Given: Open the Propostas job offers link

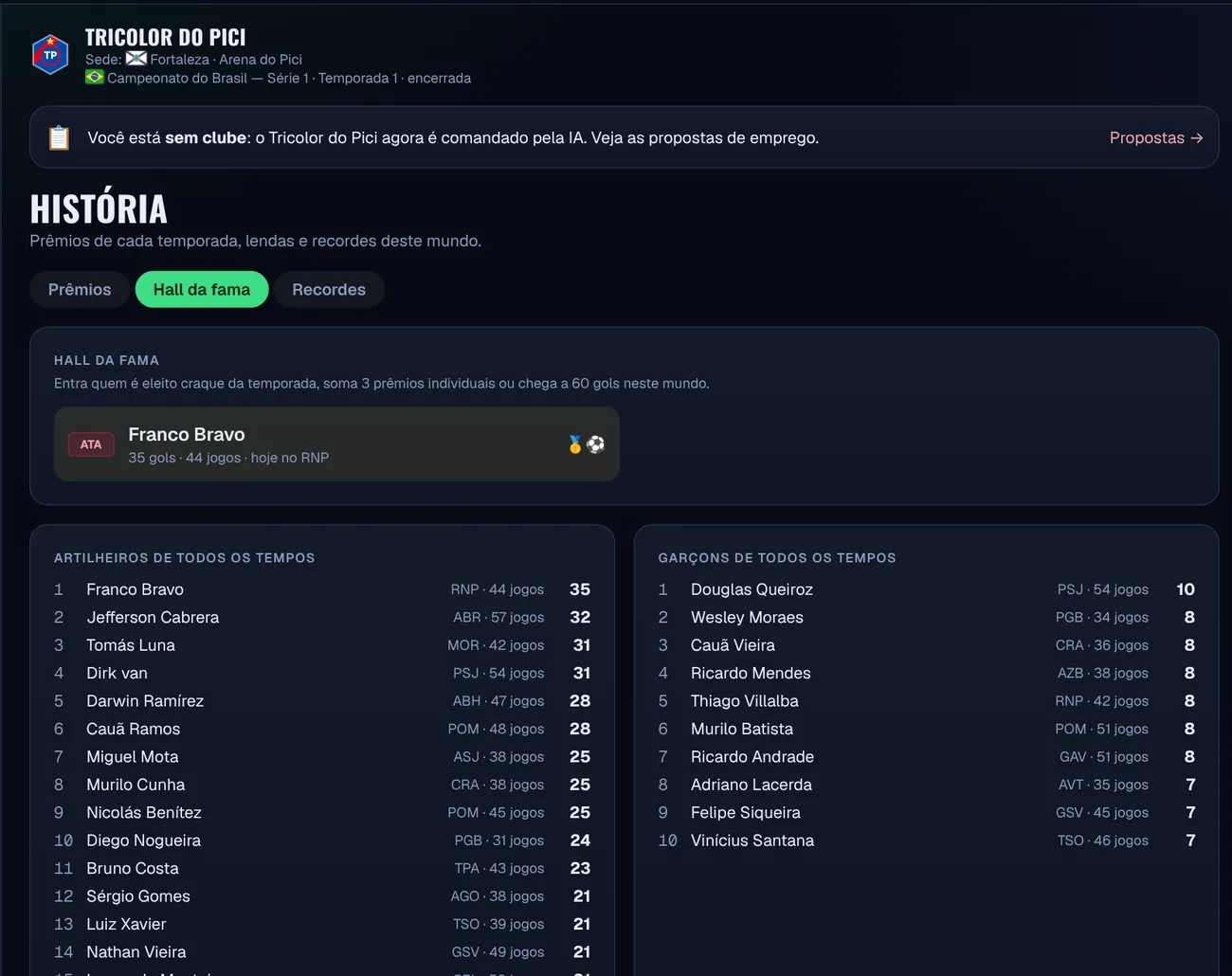Looking at the screenshot, I should pos(1156,137).
